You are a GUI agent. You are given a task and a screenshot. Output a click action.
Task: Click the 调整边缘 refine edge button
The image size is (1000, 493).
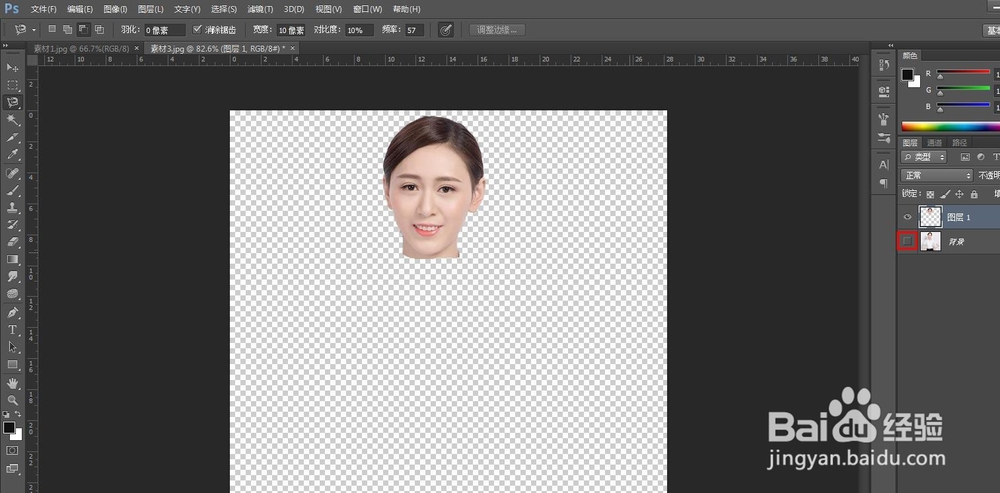(497, 30)
